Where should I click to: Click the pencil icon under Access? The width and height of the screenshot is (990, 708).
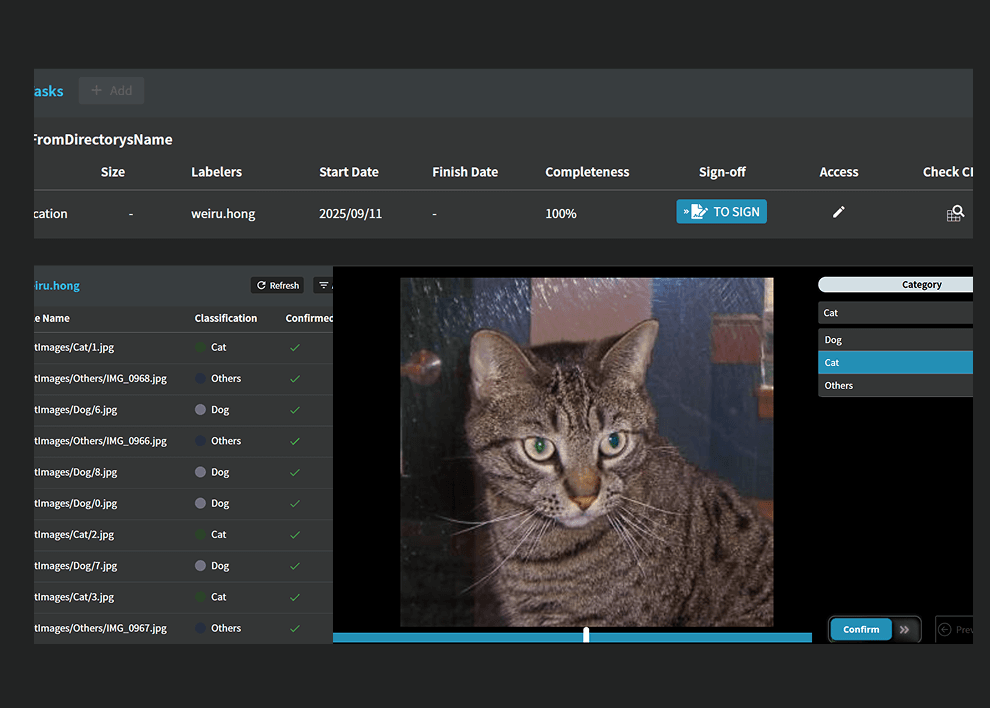(x=838, y=212)
